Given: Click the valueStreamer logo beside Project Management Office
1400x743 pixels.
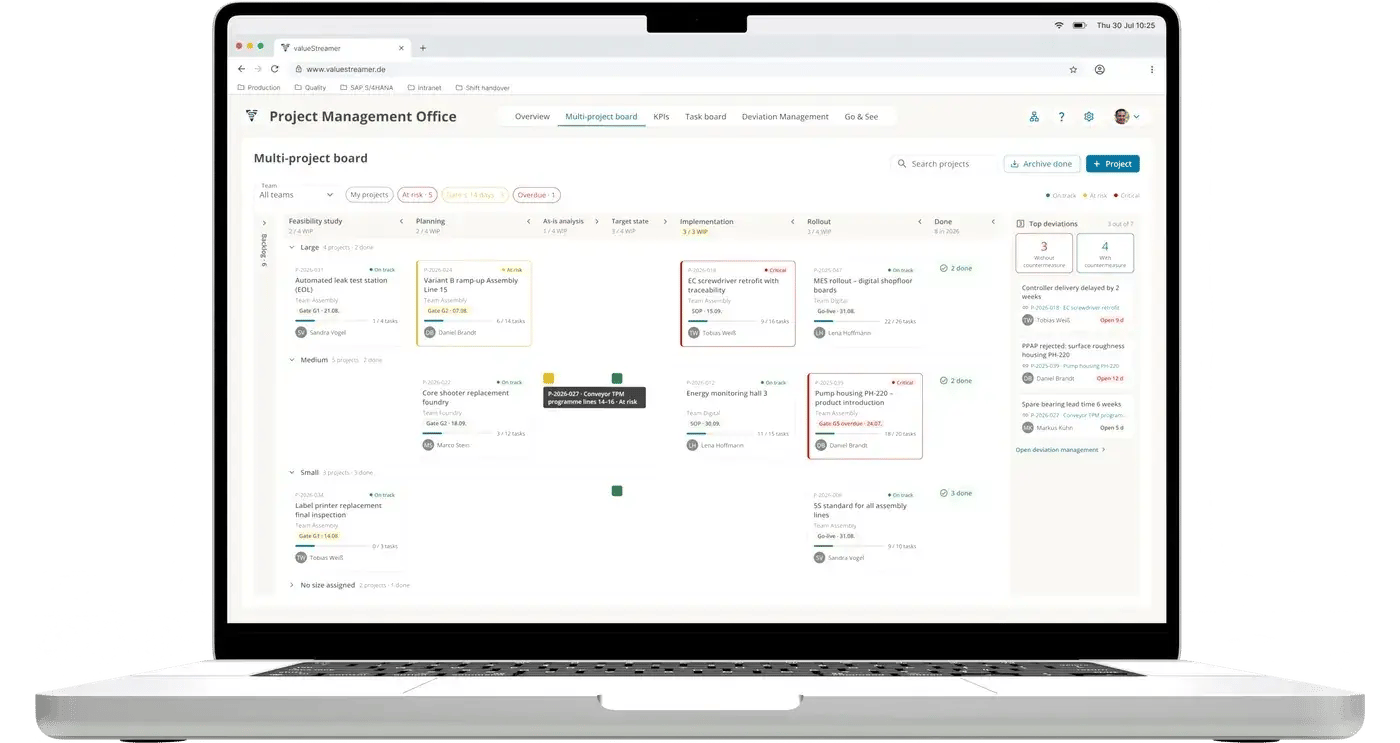Looking at the screenshot, I should (x=252, y=116).
